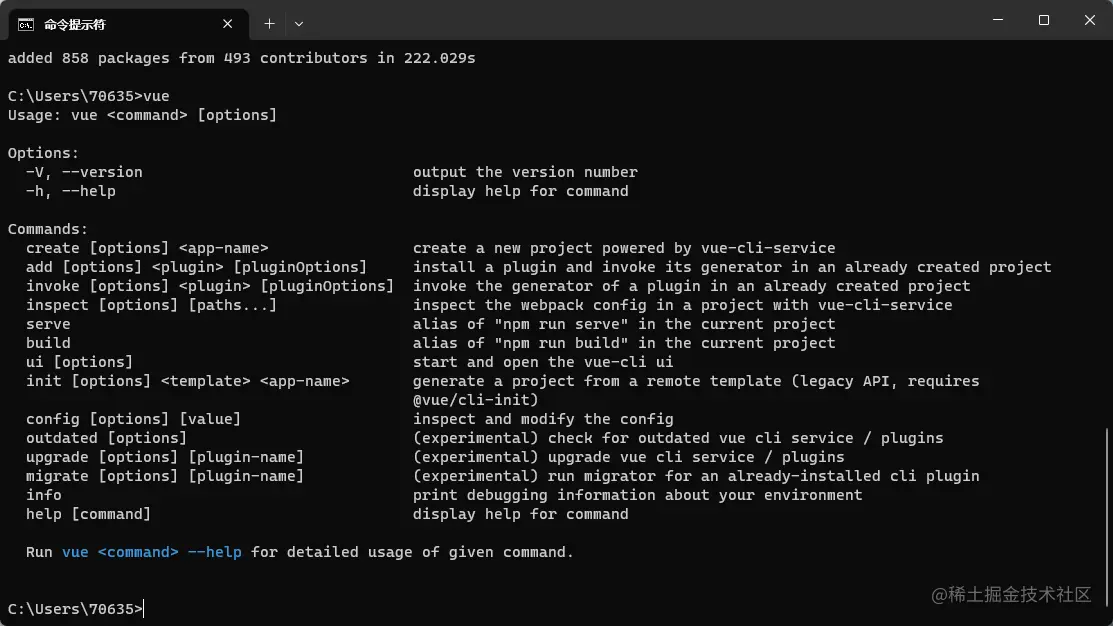Click the "@vue/cli-init" text

pyautogui.click(x=475, y=400)
